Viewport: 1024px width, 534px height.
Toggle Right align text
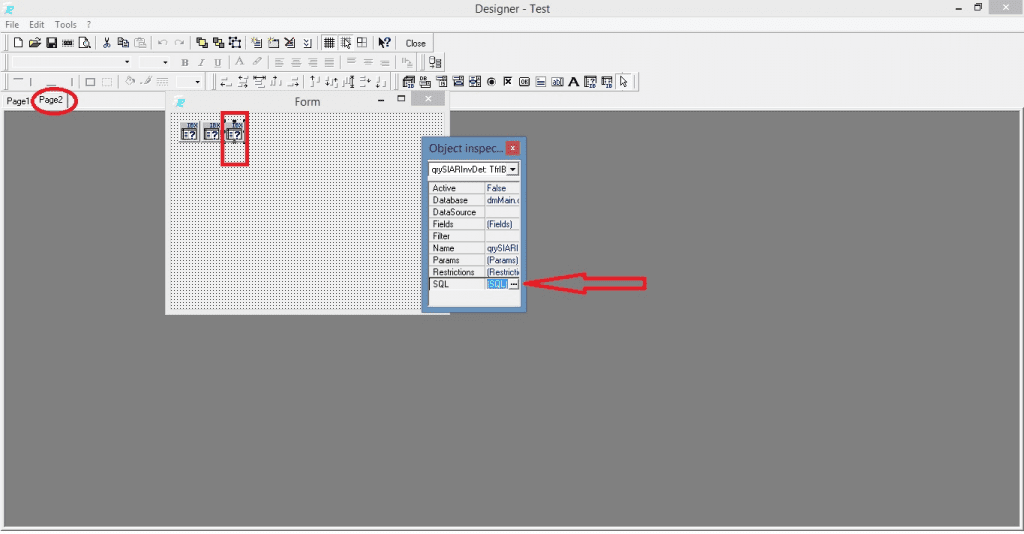[x=313, y=63]
